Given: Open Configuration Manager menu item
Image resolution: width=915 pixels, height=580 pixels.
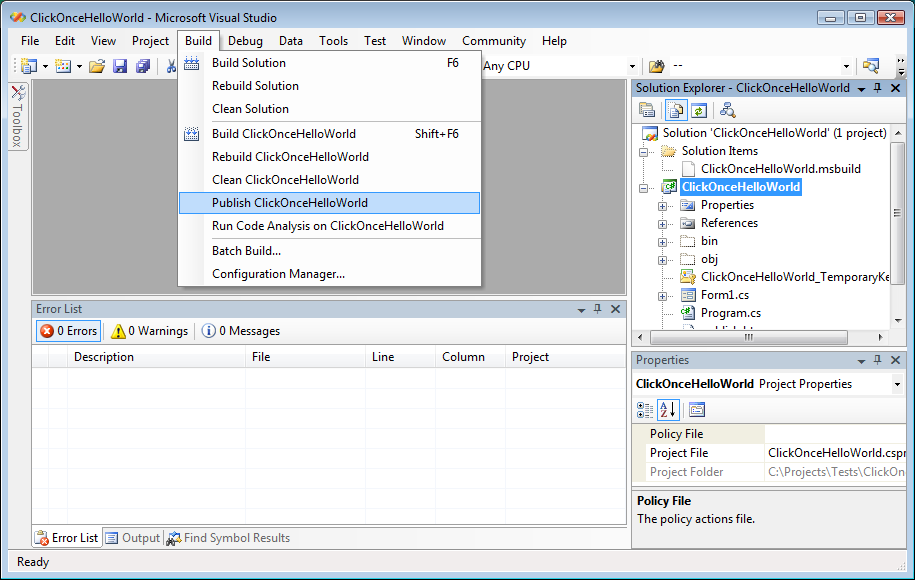Looking at the screenshot, I should coord(329,274).
